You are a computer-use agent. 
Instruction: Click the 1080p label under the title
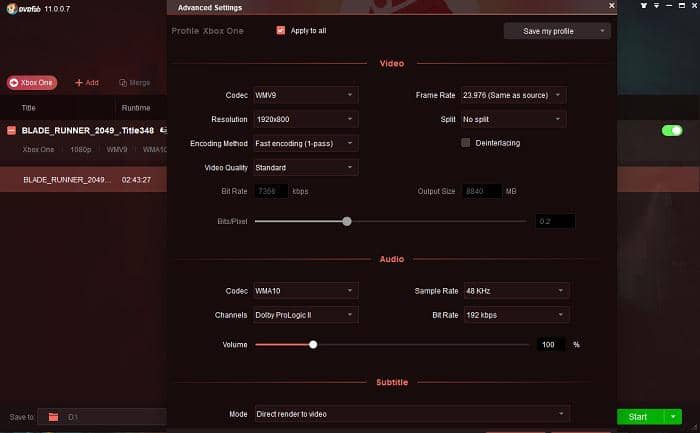[81, 150]
